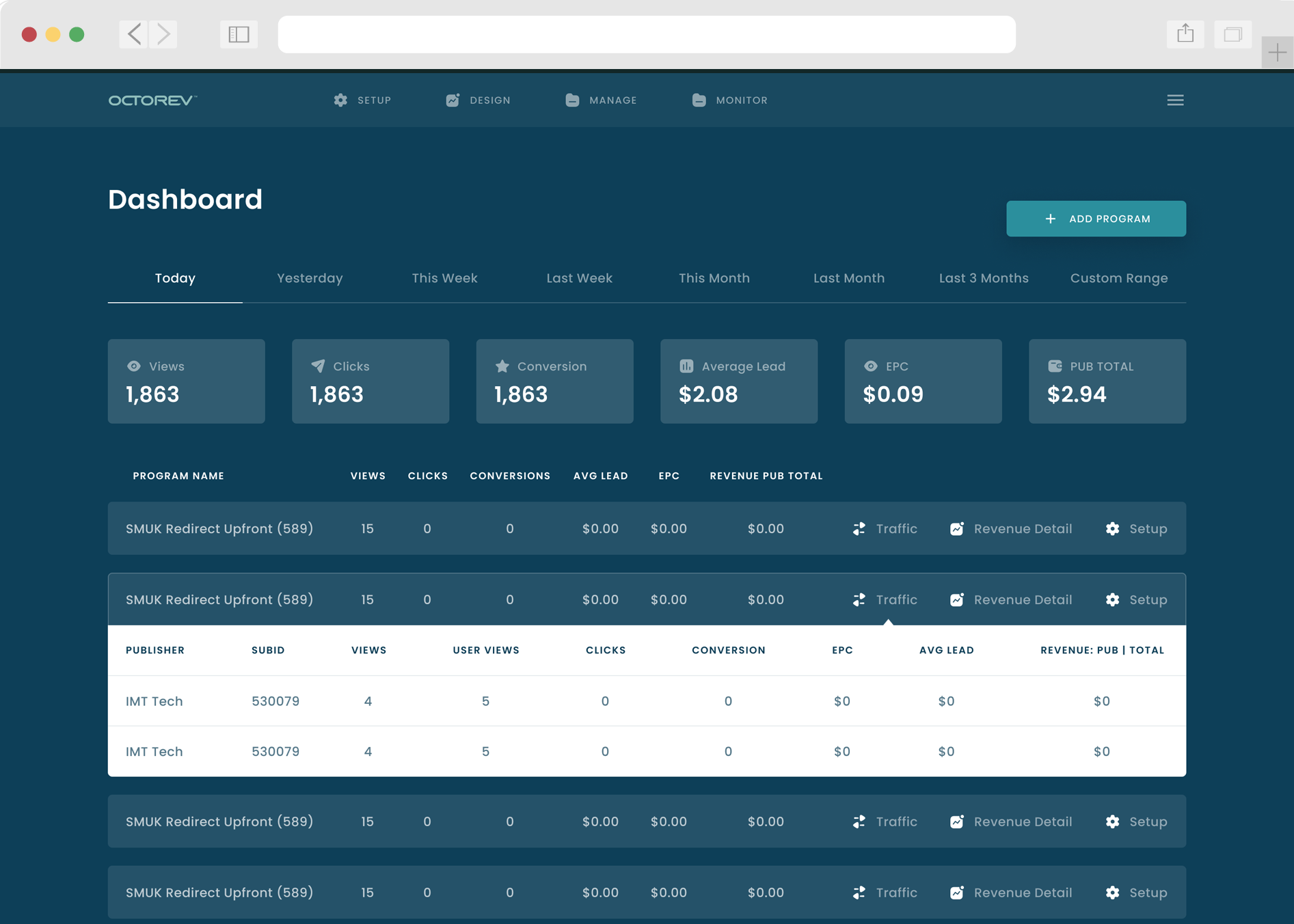Open the Custom Range tab
The width and height of the screenshot is (1294, 924).
[x=1118, y=278]
